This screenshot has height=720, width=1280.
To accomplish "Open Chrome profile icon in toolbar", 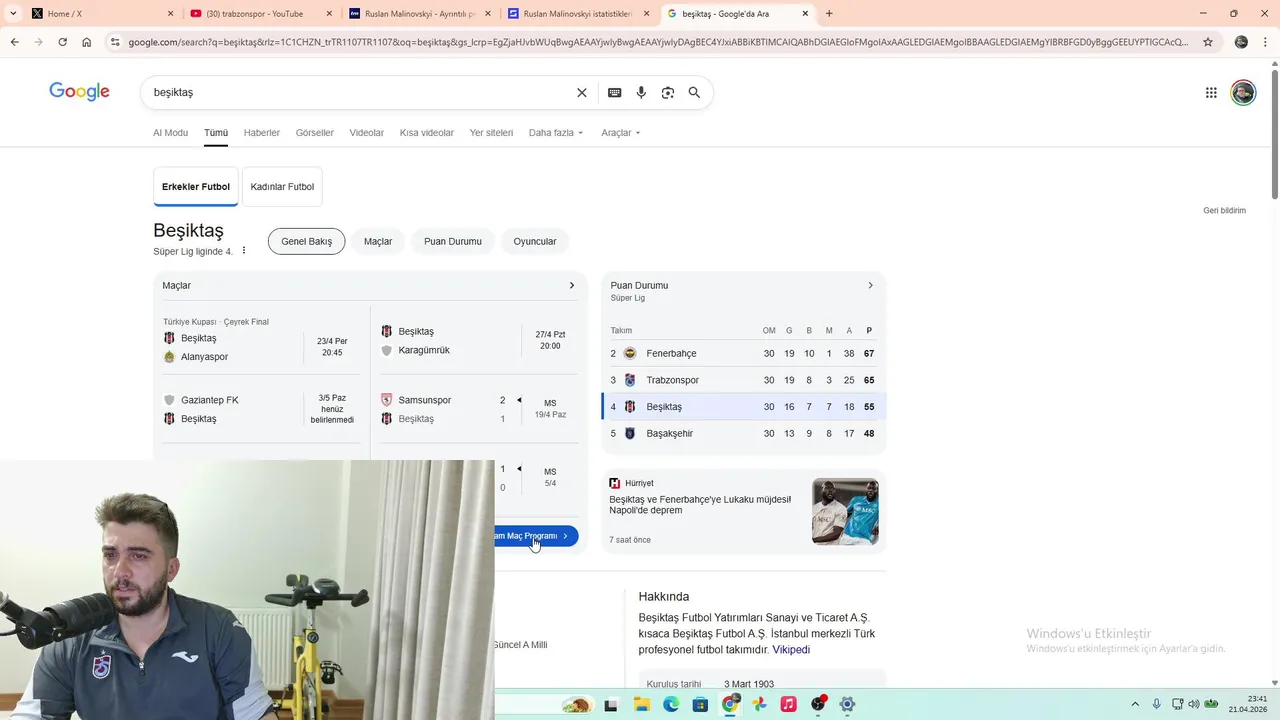I will point(1241,42).
